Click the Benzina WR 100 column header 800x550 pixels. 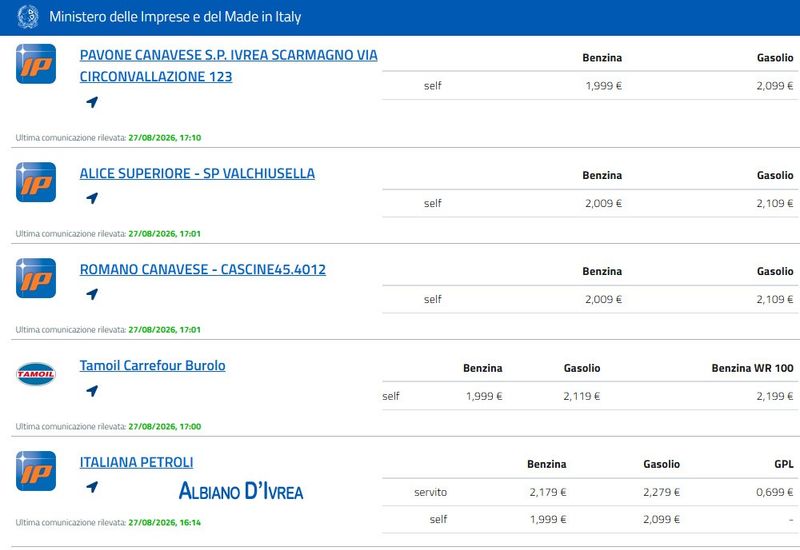point(753,368)
